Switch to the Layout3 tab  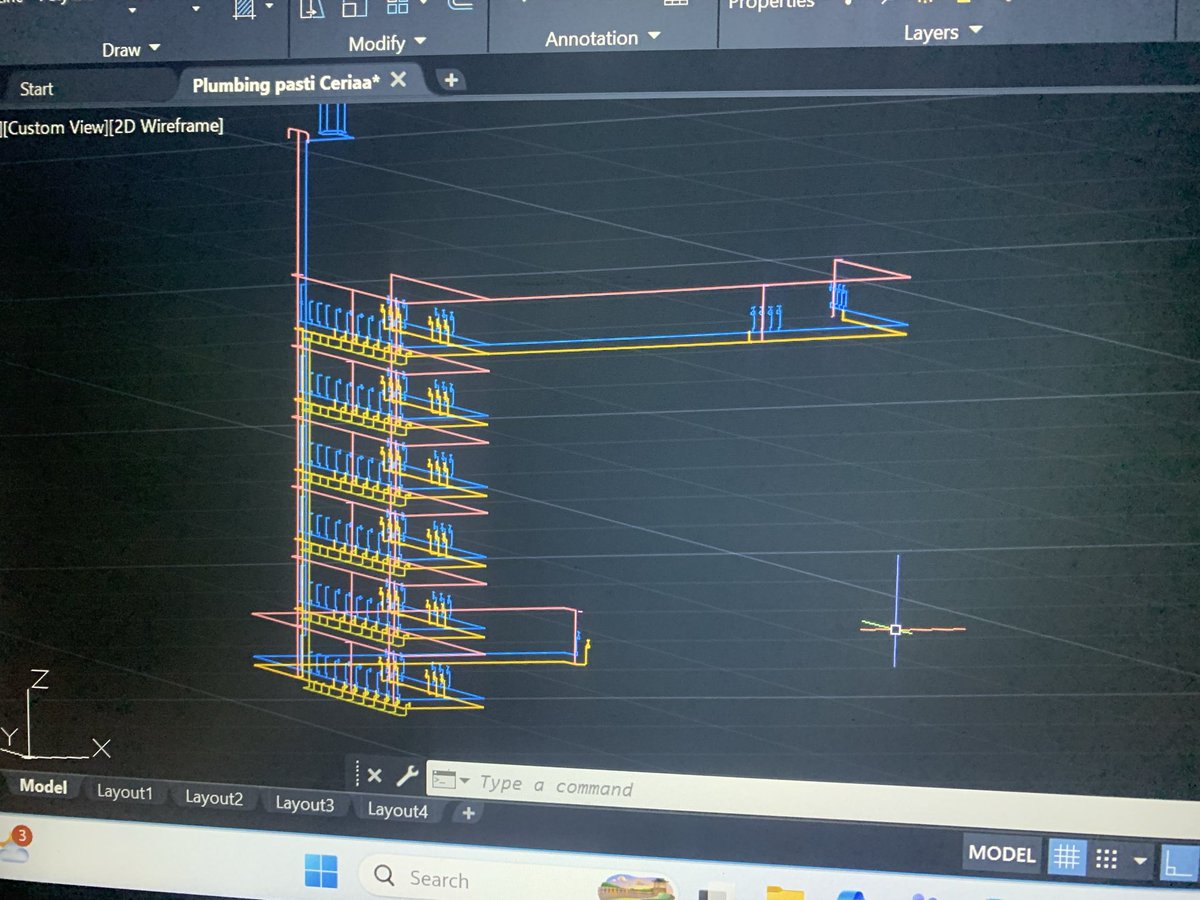tap(304, 804)
